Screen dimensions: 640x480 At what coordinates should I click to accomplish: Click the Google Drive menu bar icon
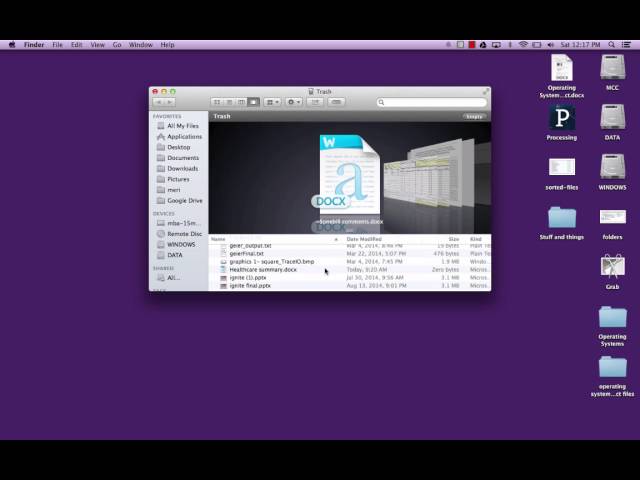(x=483, y=45)
